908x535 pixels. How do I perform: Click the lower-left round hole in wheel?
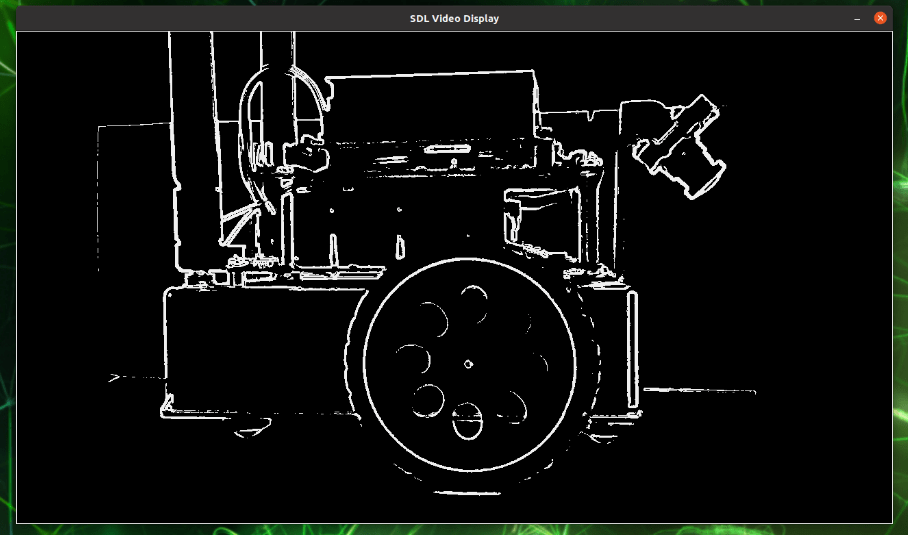coord(427,401)
